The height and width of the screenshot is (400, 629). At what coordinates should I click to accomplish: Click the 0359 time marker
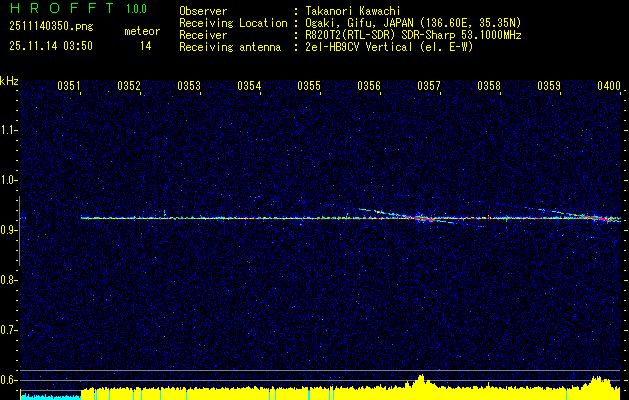(549, 85)
